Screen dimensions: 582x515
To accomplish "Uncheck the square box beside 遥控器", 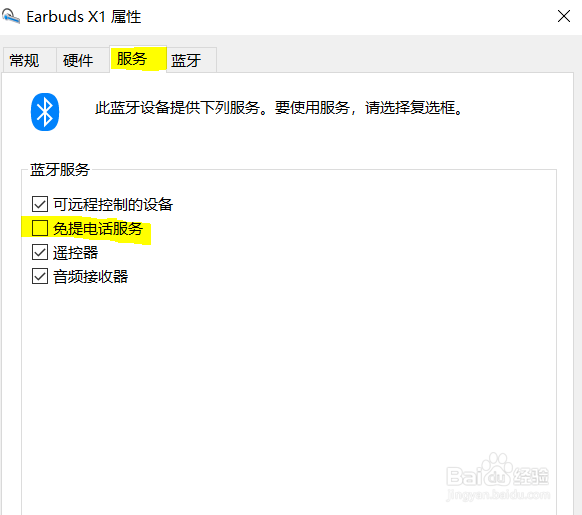I will [40, 252].
